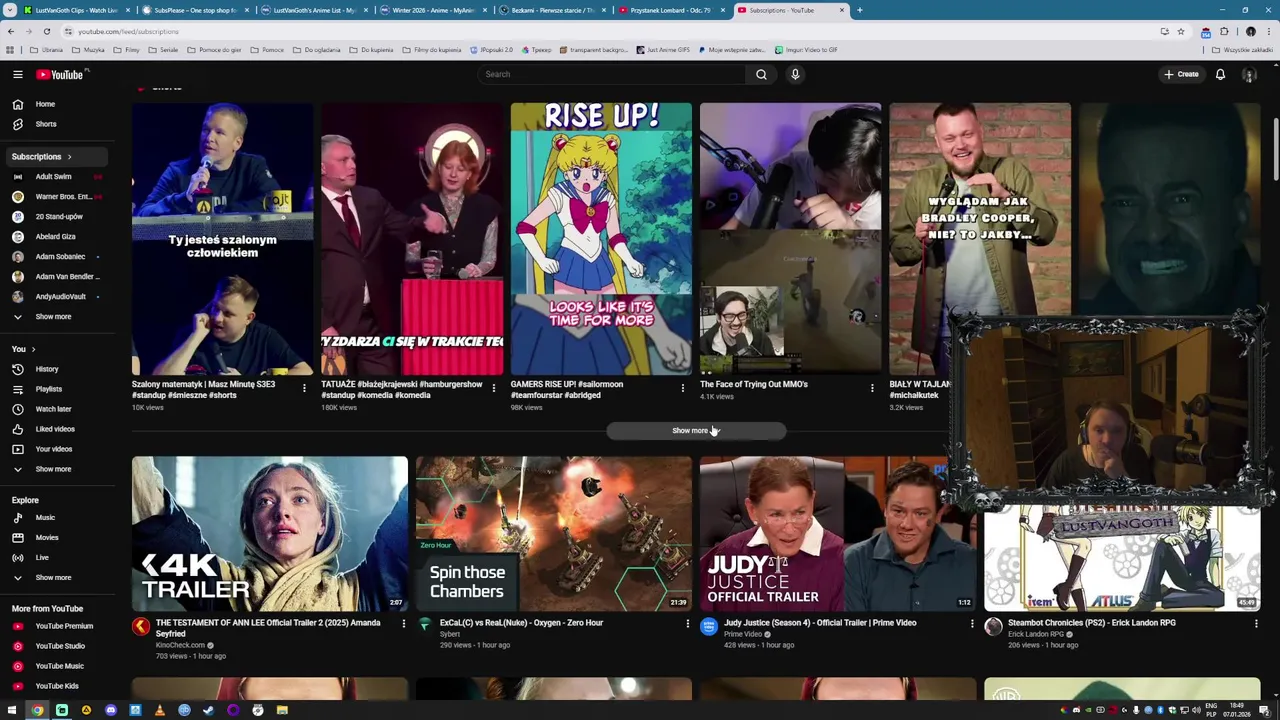The height and width of the screenshot is (720, 1280).
Task: Open the Muzyka bookmarks folder
Action: (x=88, y=49)
